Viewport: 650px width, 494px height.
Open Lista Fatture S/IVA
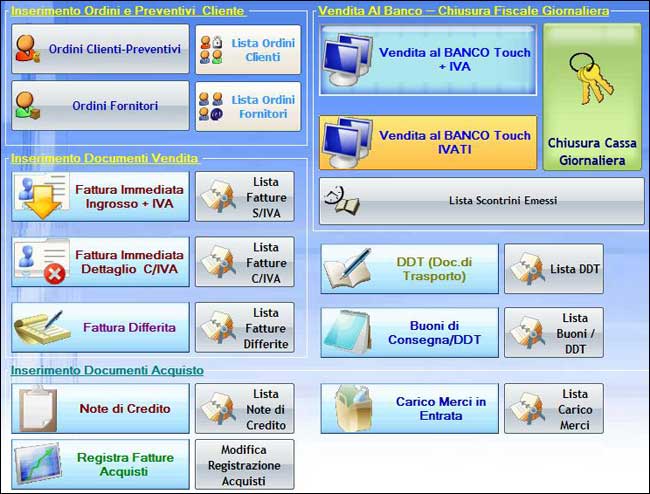(x=245, y=197)
